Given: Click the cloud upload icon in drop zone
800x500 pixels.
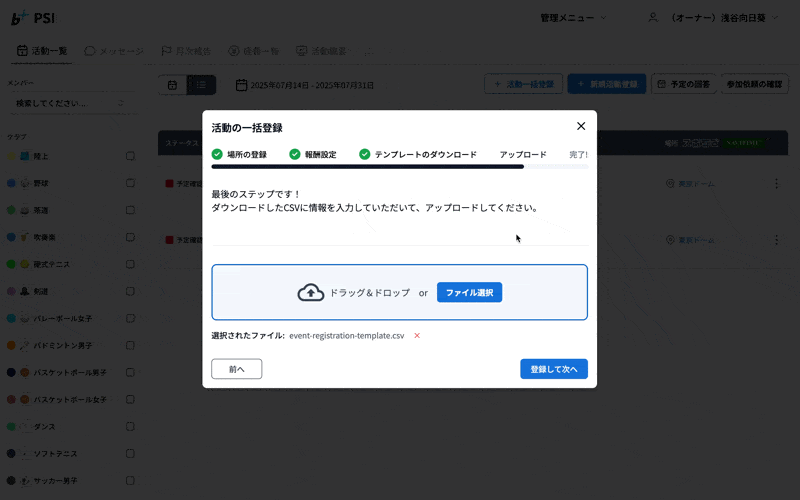Looking at the screenshot, I should (x=311, y=292).
